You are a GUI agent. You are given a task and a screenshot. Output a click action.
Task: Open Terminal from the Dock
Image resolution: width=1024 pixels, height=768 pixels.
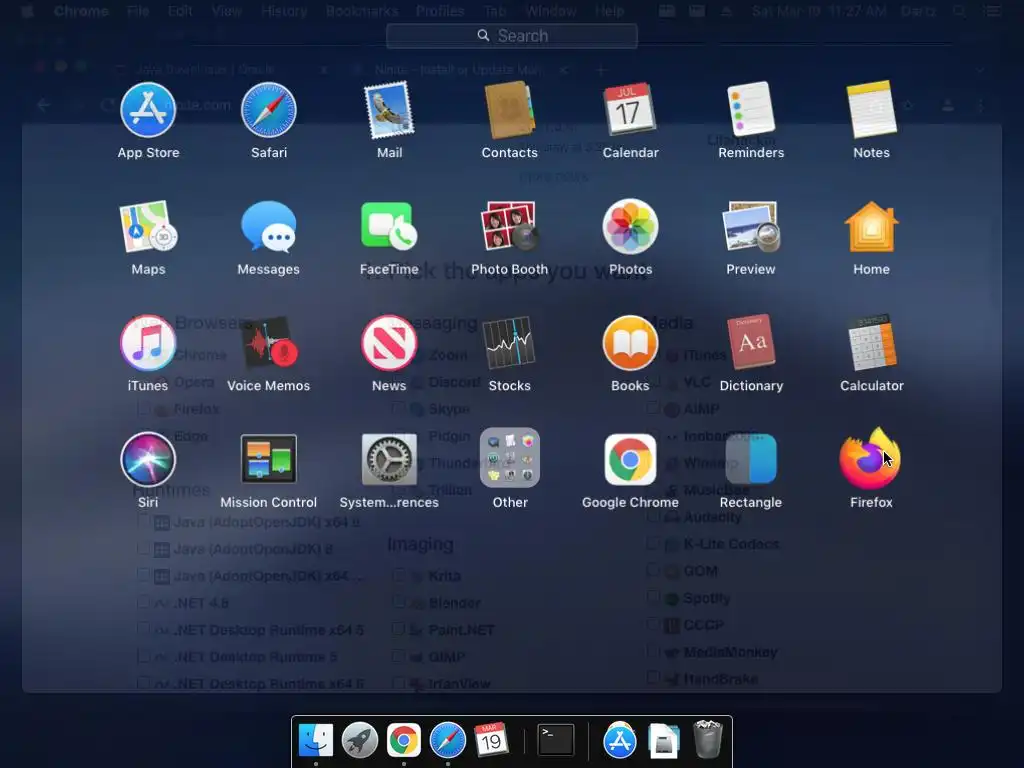coord(556,740)
